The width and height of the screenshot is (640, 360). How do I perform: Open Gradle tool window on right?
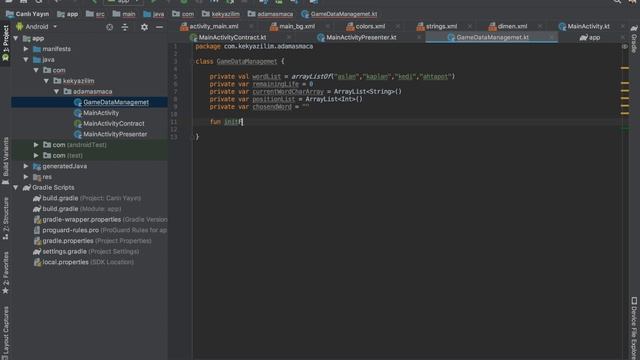point(634,39)
